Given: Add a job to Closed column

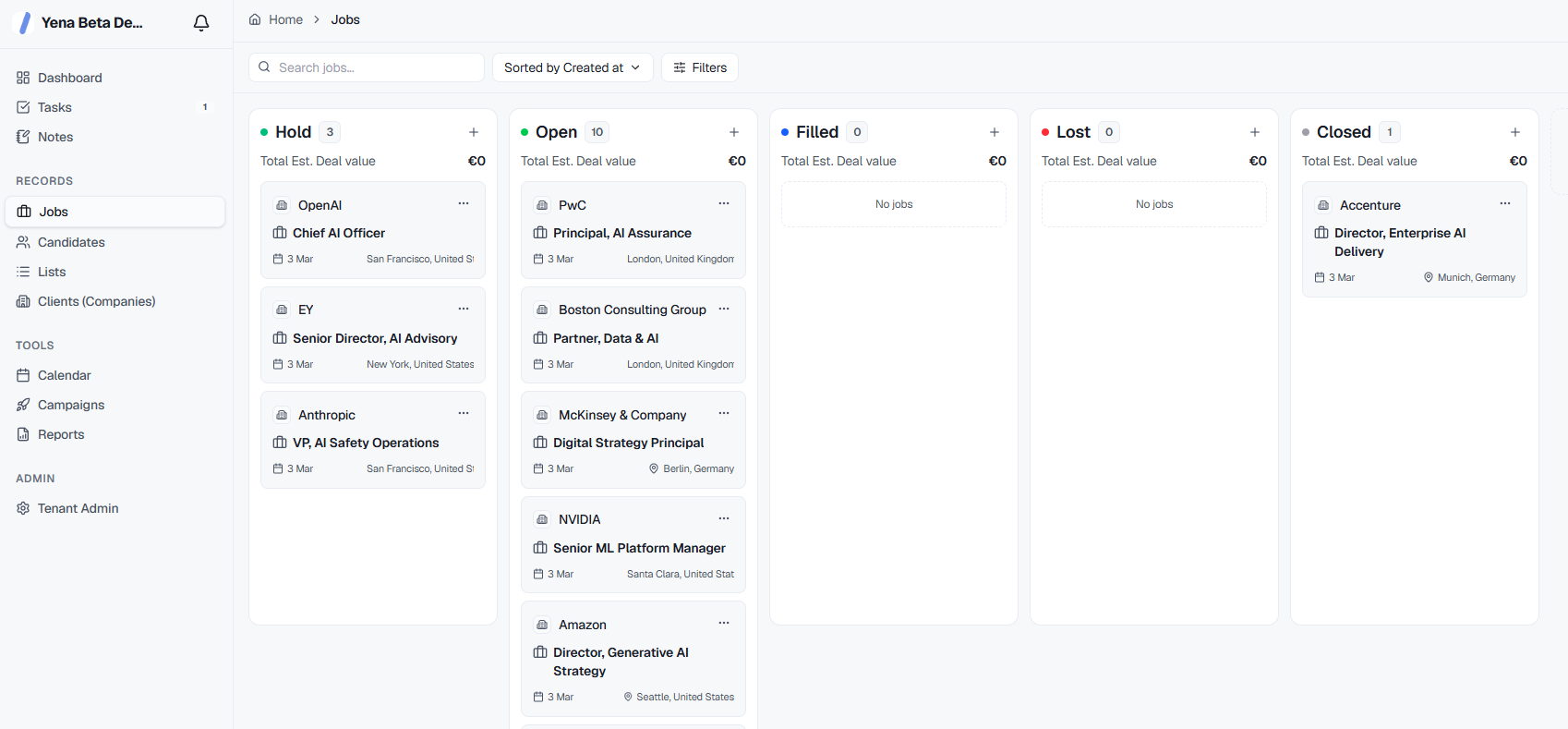Looking at the screenshot, I should [1515, 132].
